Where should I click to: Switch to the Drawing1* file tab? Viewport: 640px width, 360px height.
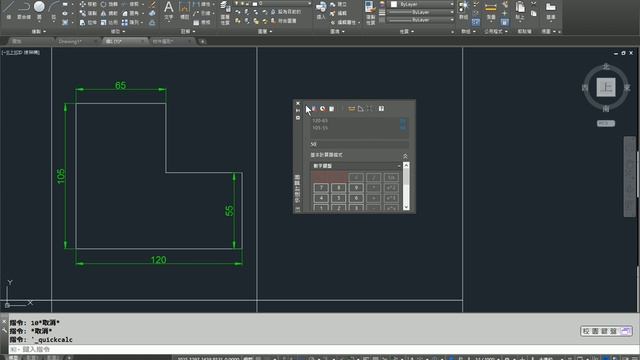pyautogui.click(x=76, y=41)
